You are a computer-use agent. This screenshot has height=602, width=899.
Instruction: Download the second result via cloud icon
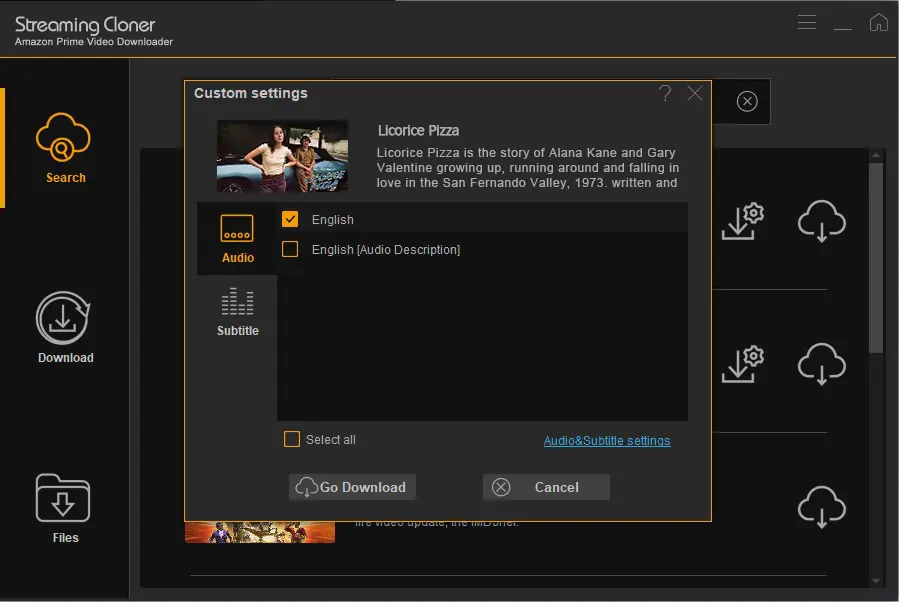pos(821,364)
